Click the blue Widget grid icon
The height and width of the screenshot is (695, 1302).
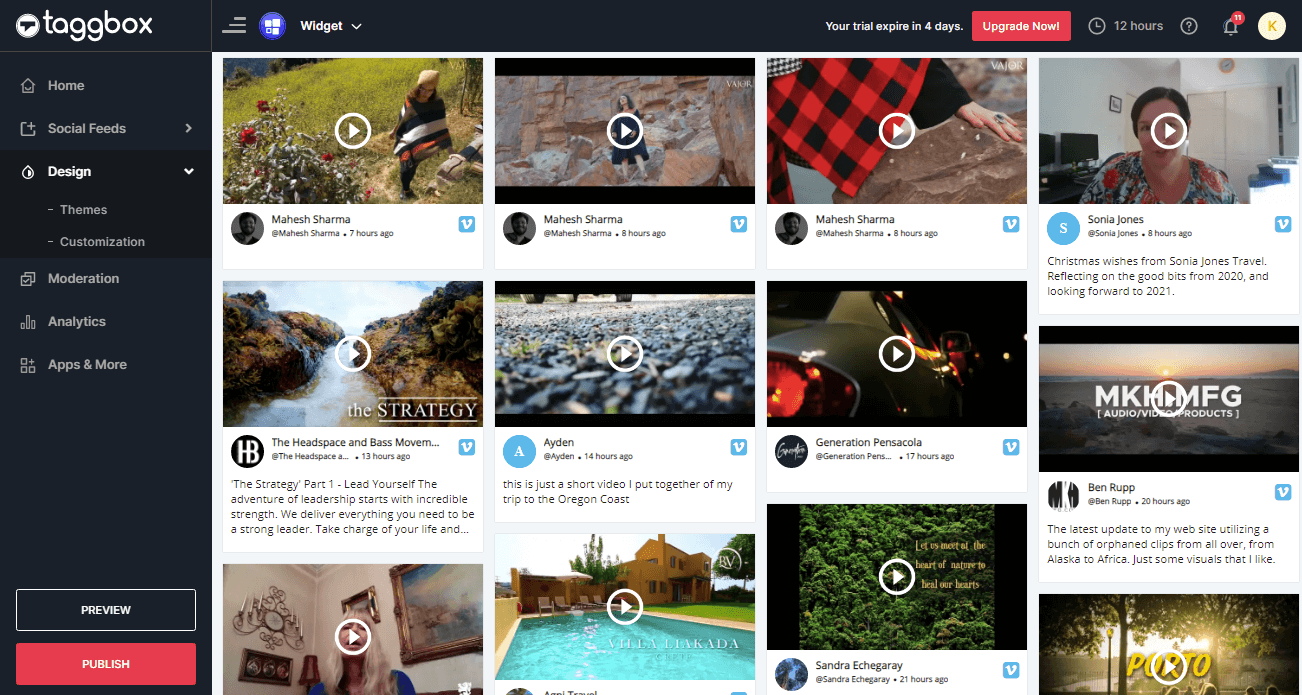(272, 26)
